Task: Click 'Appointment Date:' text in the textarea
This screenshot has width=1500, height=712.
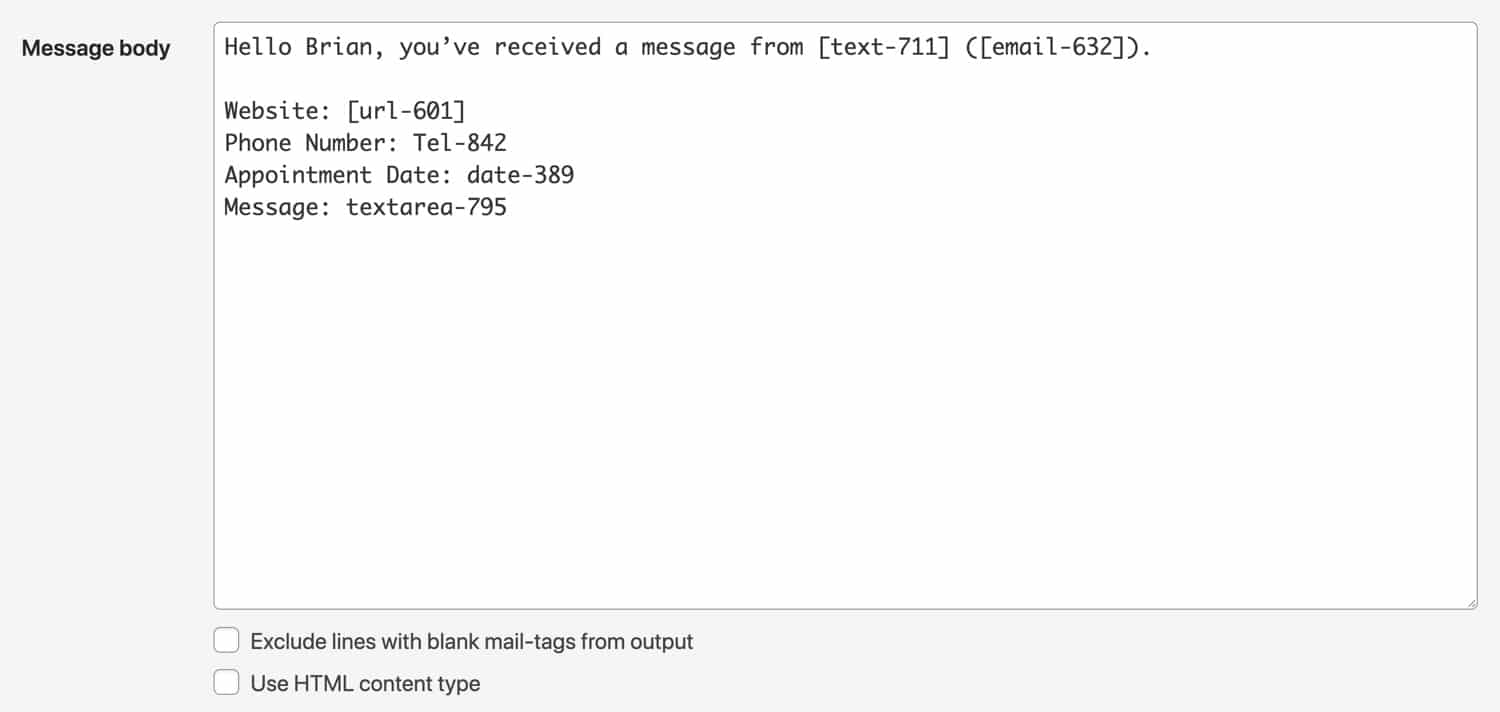Action: click(338, 175)
